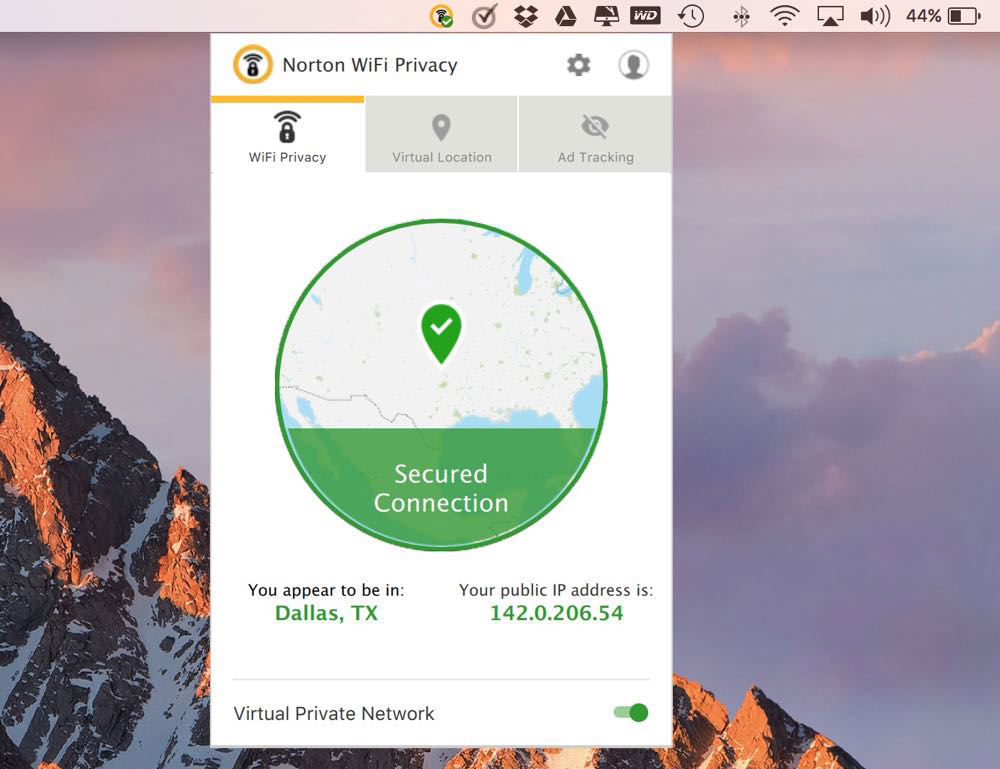Open the Wi-Fi network menu
Viewport: 1000px width, 769px height.
coord(784,16)
